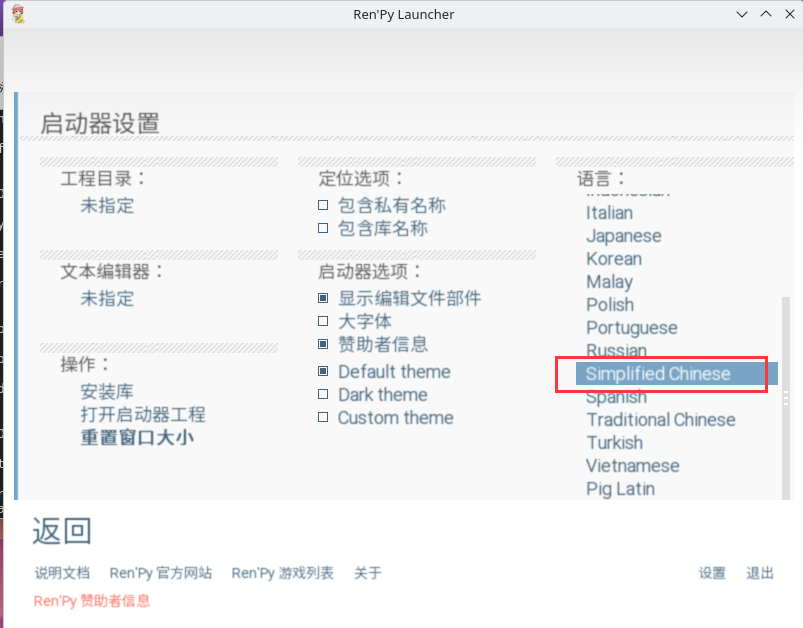
Task: Toggle the 显示编辑文件部件 checkbox
Action: (x=323, y=298)
